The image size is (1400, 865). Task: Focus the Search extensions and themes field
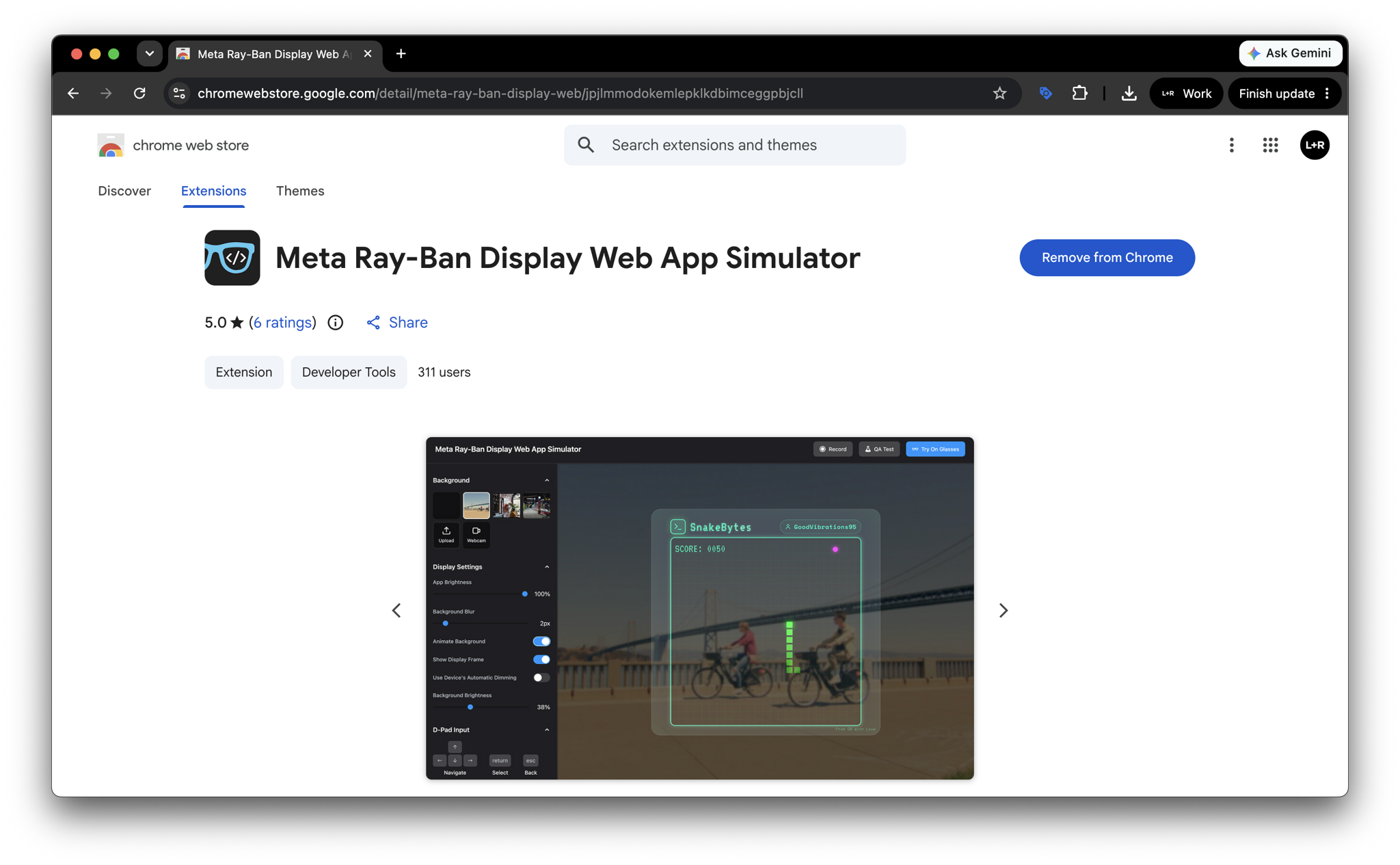coord(735,145)
